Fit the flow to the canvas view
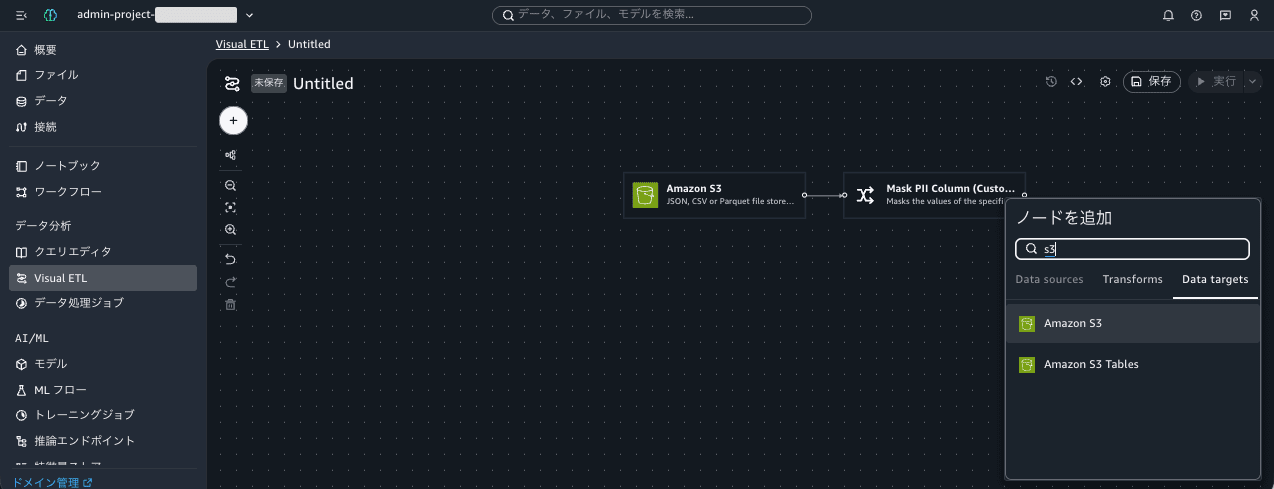Screen dimensions: 1274x489 [231, 208]
